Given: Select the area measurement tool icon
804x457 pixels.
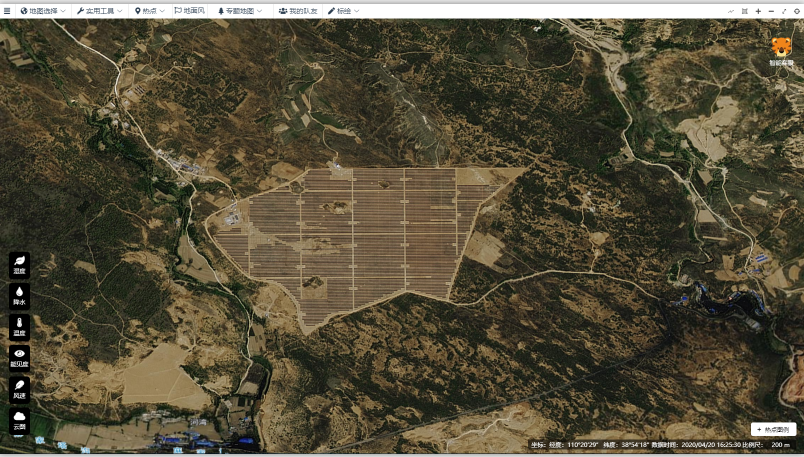Looking at the screenshot, I should coord(744,10).
